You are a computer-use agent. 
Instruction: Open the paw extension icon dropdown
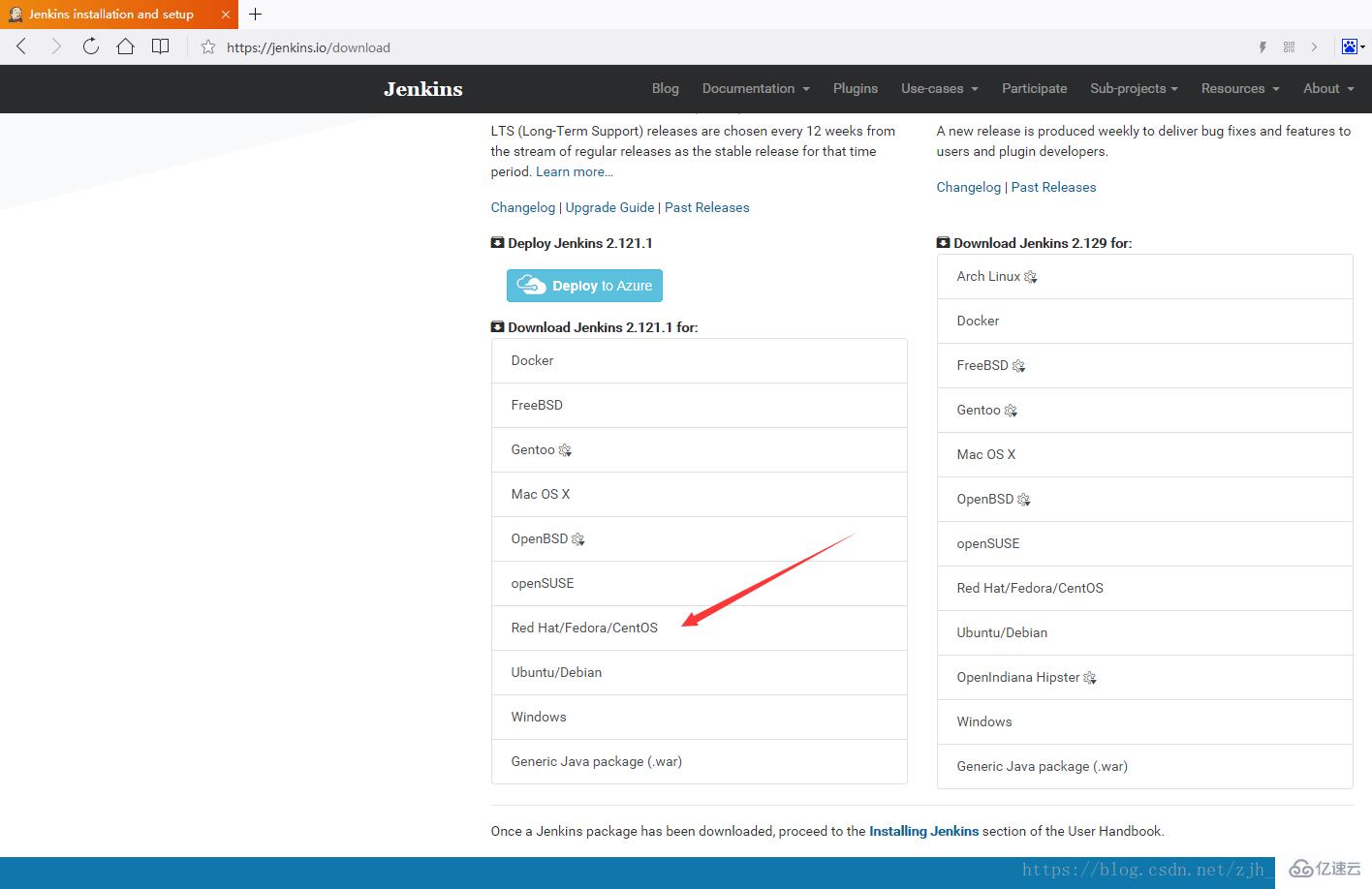tap(1354, 46)
